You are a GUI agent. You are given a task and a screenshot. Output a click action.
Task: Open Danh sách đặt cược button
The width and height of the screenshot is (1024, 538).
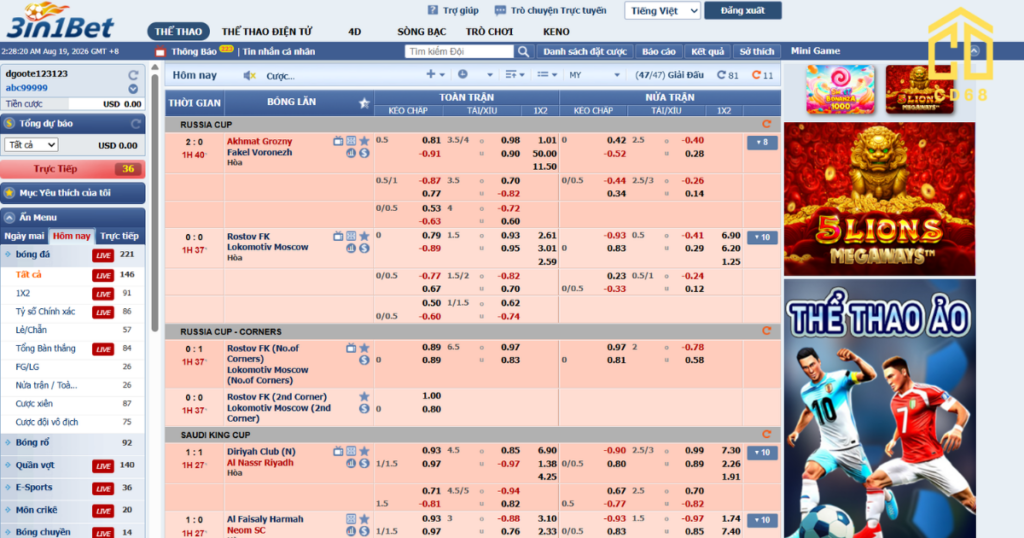[584, 52]
